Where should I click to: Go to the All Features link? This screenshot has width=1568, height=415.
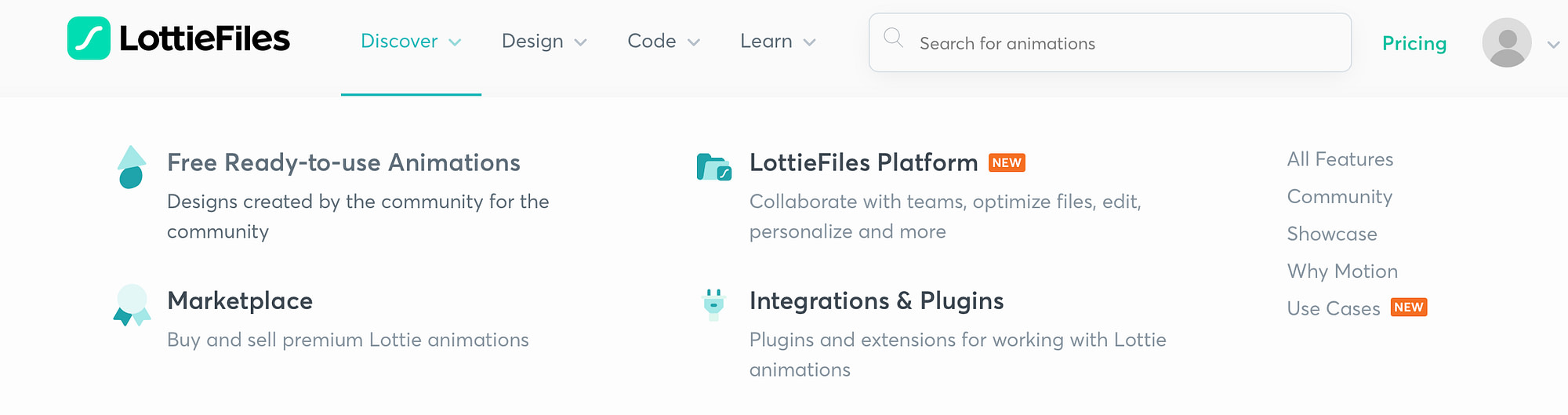(1340, 159)
